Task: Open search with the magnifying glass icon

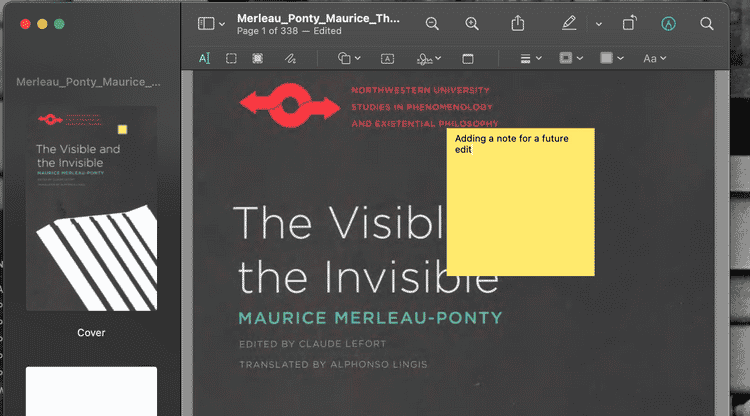Action: (707, 23)
